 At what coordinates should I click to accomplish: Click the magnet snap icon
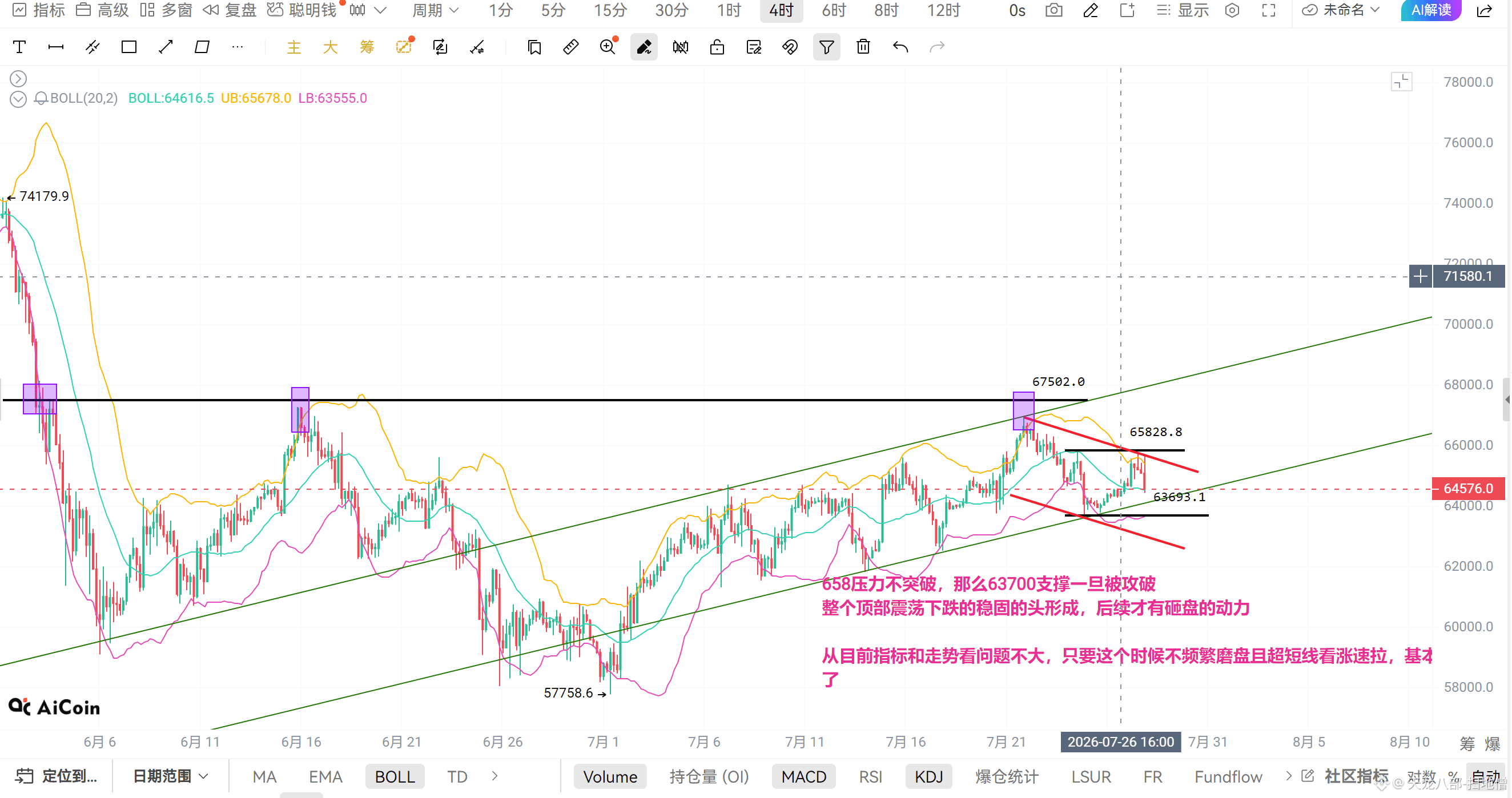[x=790, y=47]
